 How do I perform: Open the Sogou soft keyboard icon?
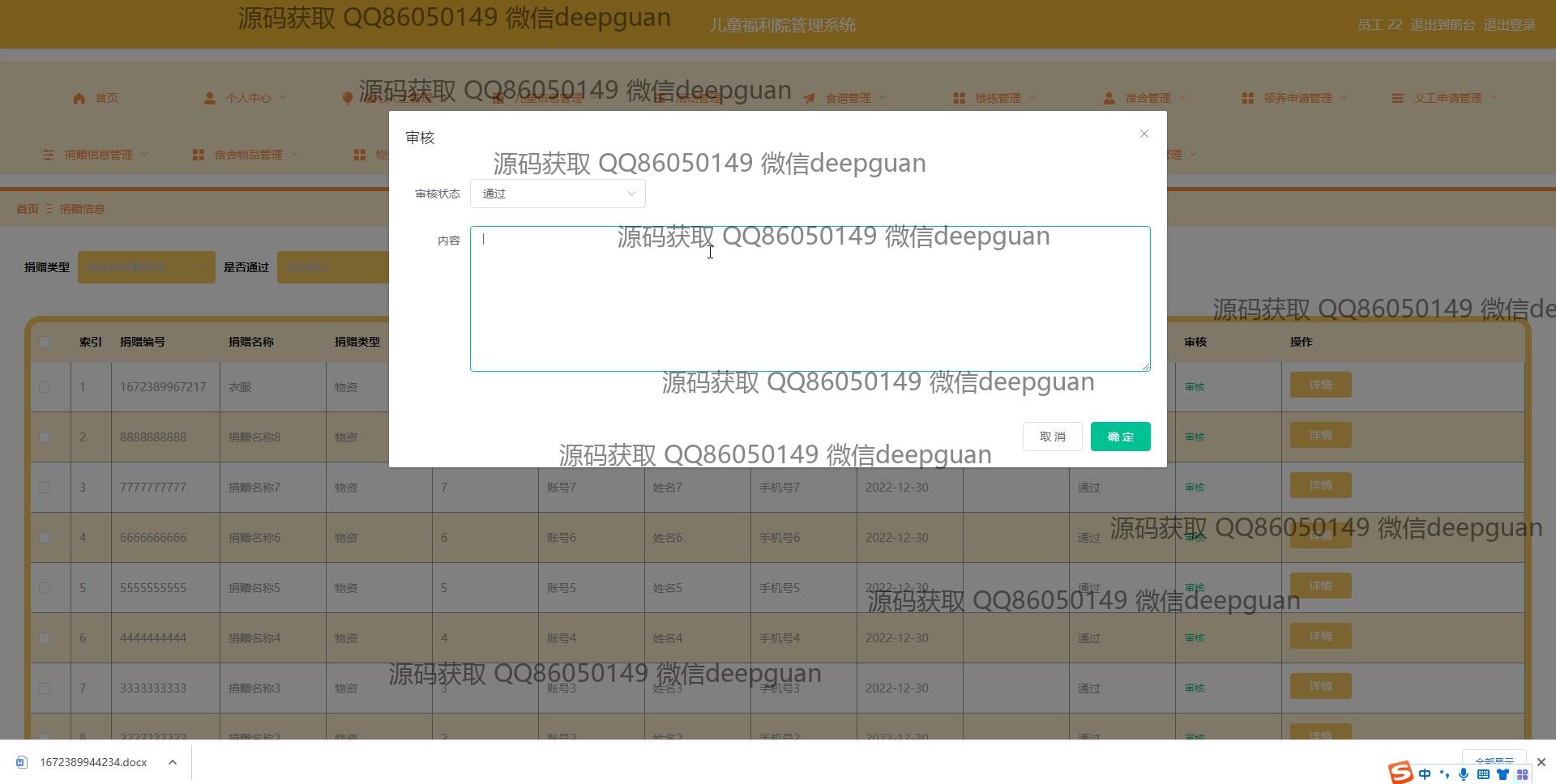1483,774
